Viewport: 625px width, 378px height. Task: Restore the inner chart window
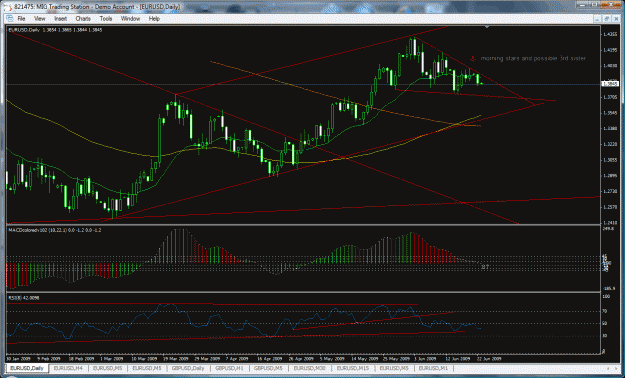tap(606, 19)
